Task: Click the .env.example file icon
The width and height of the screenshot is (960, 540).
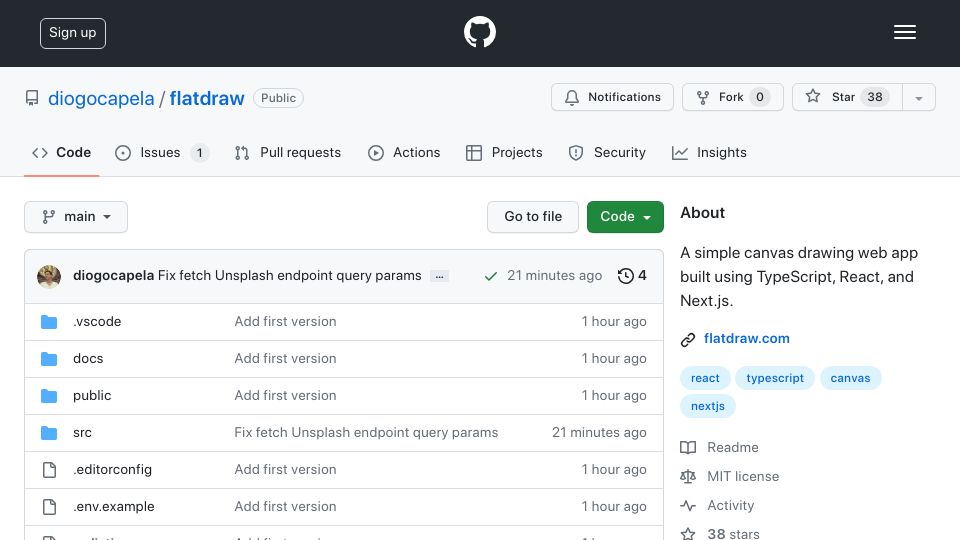Action: (49, 507)
